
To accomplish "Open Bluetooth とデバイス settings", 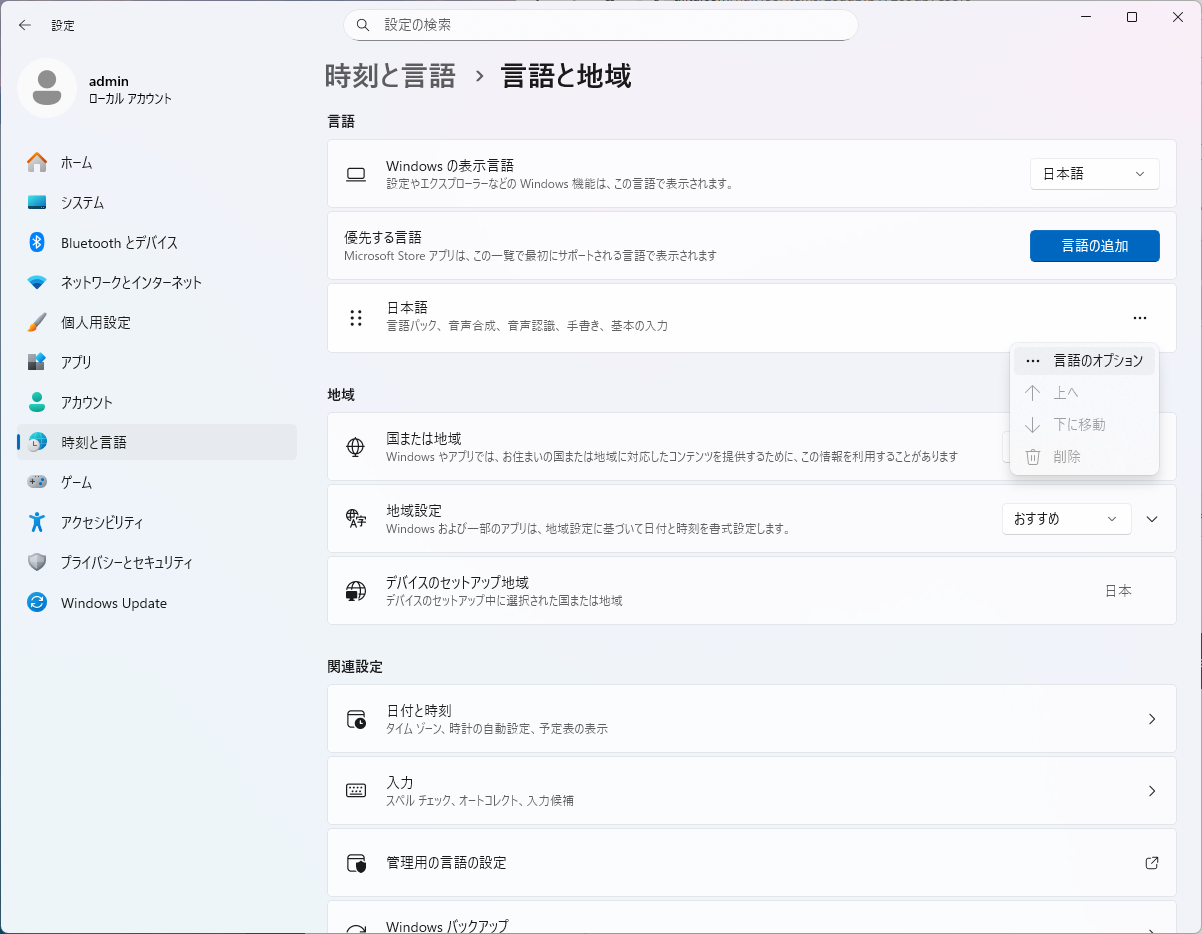I will coord(118,242).
